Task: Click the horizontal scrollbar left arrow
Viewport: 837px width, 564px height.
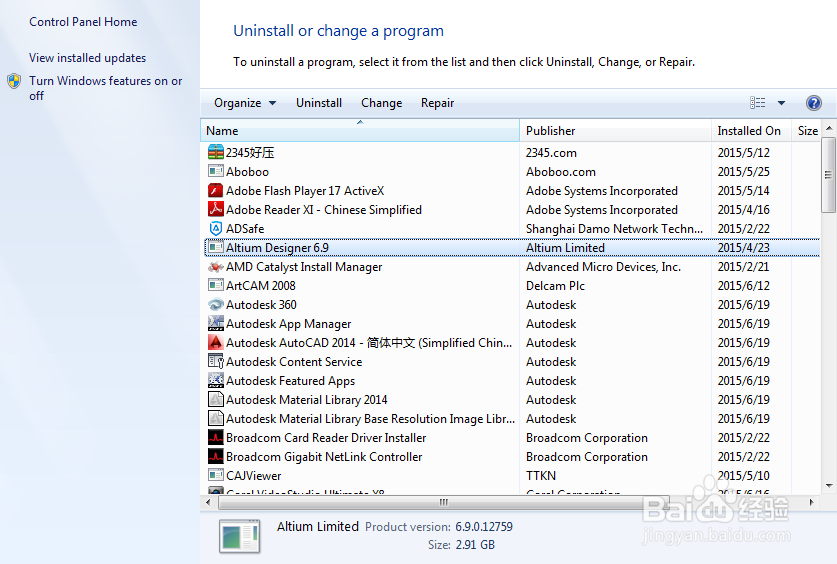Action: 208,502
